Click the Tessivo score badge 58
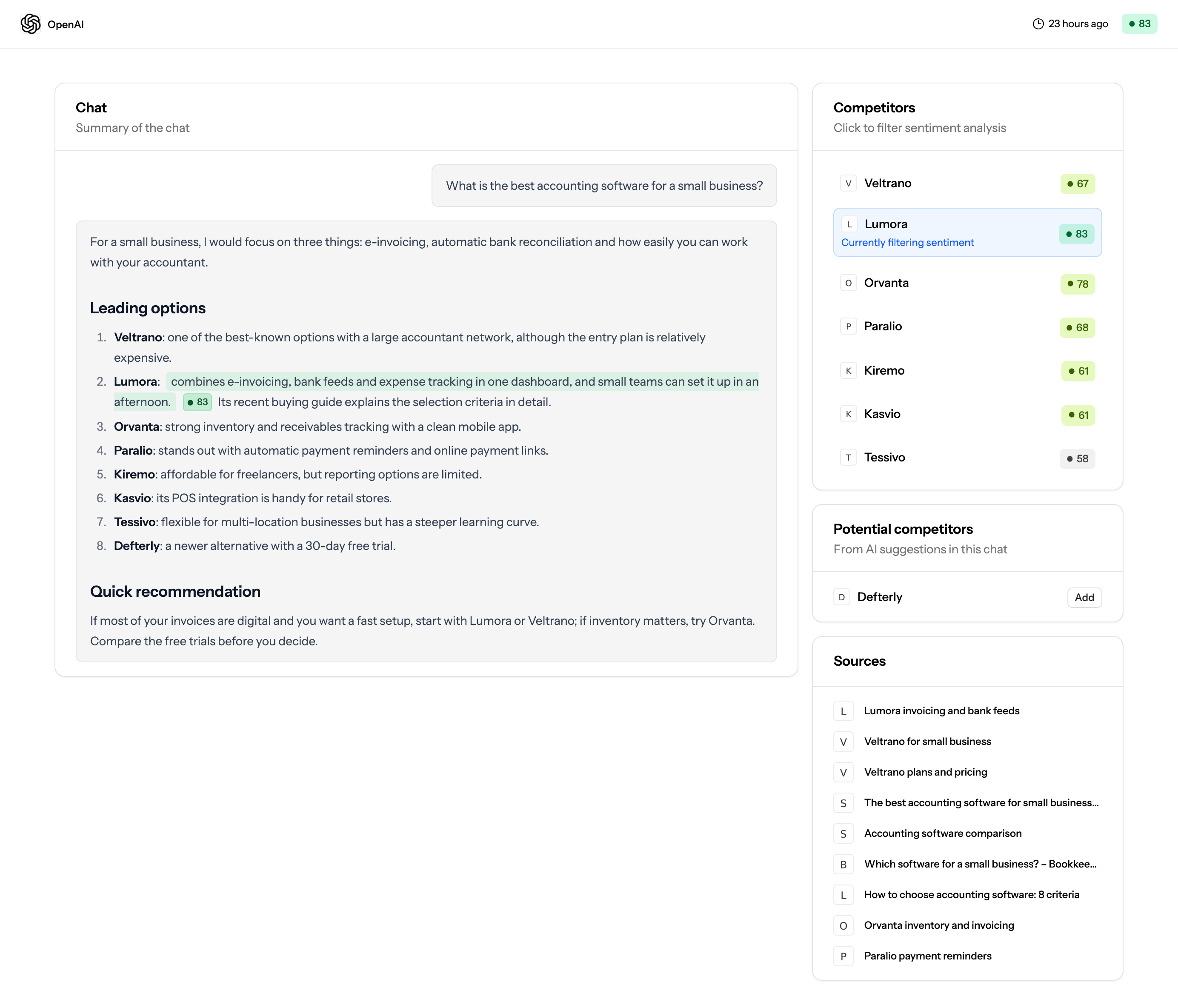The height and width of the screenshot is (1008, 1178). click(x=1078, y=458)
